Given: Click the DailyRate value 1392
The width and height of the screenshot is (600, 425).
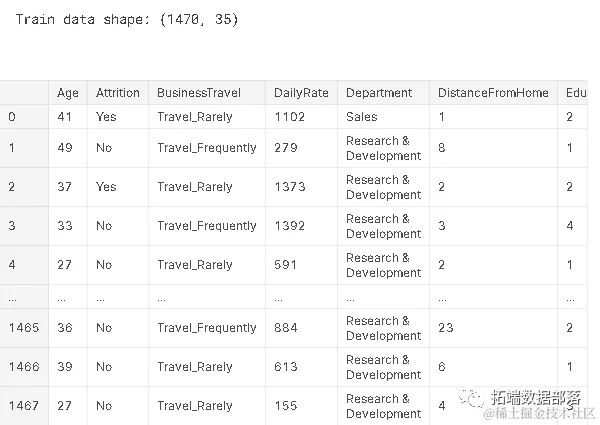Looking at the screenshot, I should (x=290, y=226).
